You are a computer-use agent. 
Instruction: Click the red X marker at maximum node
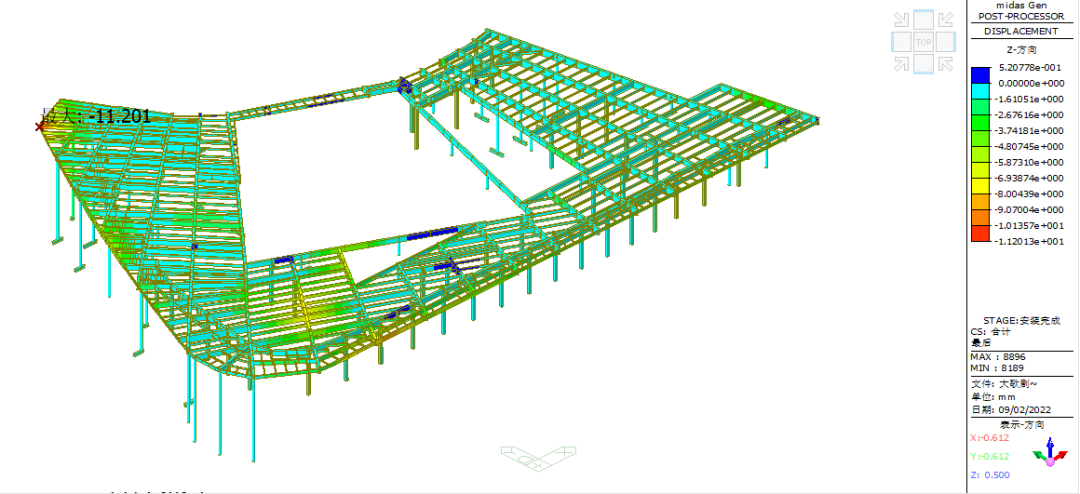tap(40, 126)
